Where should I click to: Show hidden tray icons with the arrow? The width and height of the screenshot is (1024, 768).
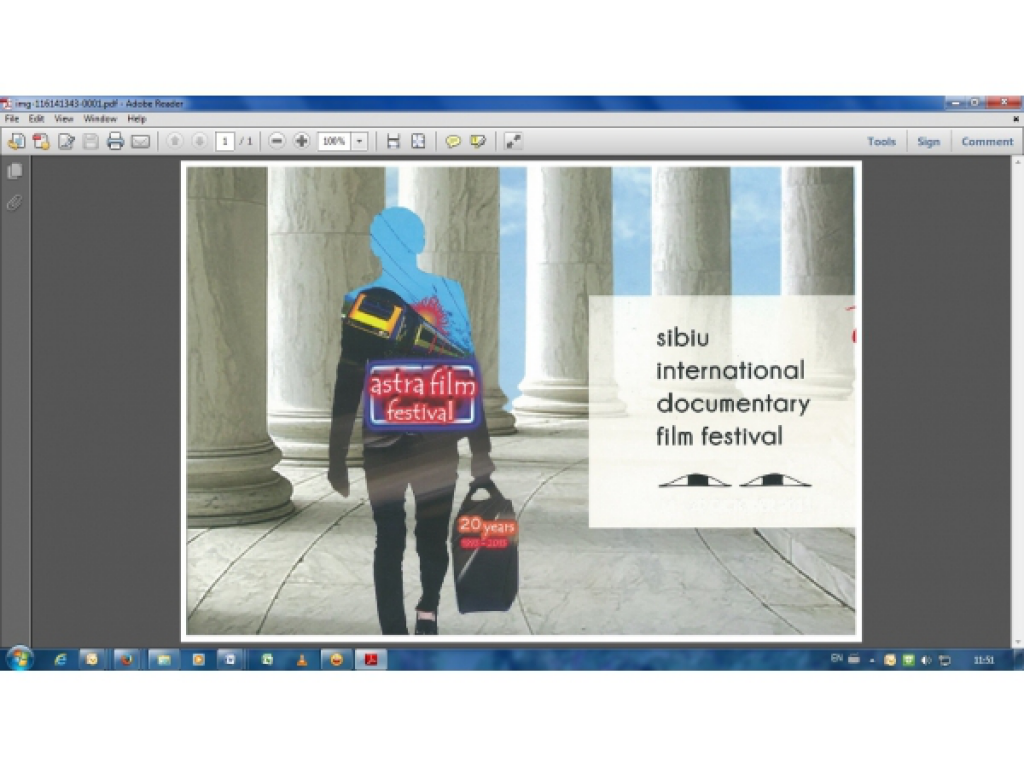(x=872, y=660)
